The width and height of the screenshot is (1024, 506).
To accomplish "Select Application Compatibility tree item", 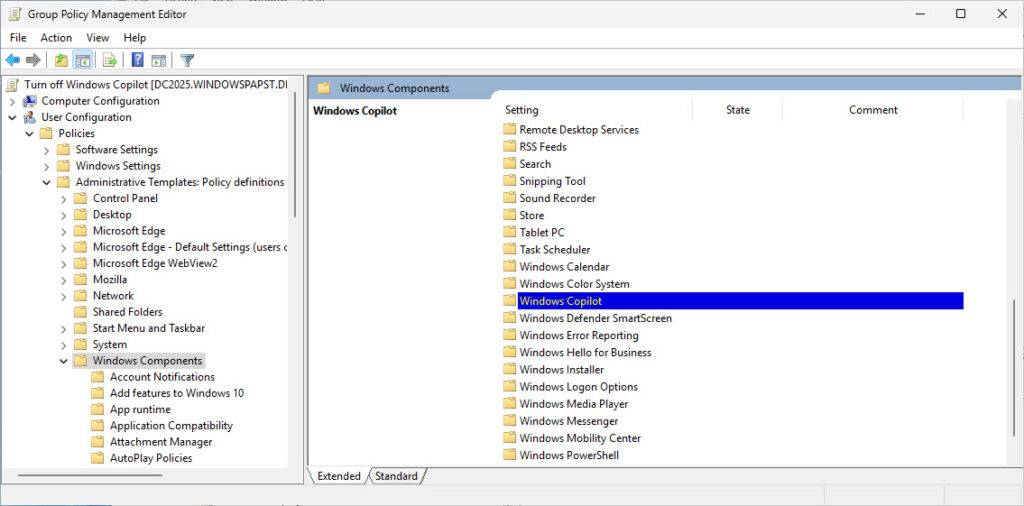I will [x=171, y=426].
